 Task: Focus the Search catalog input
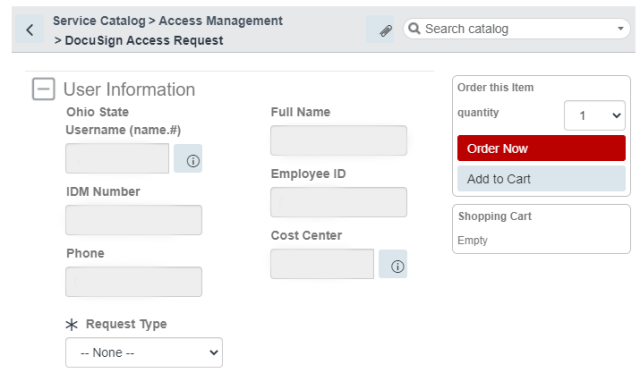click(x=517, y=29)
